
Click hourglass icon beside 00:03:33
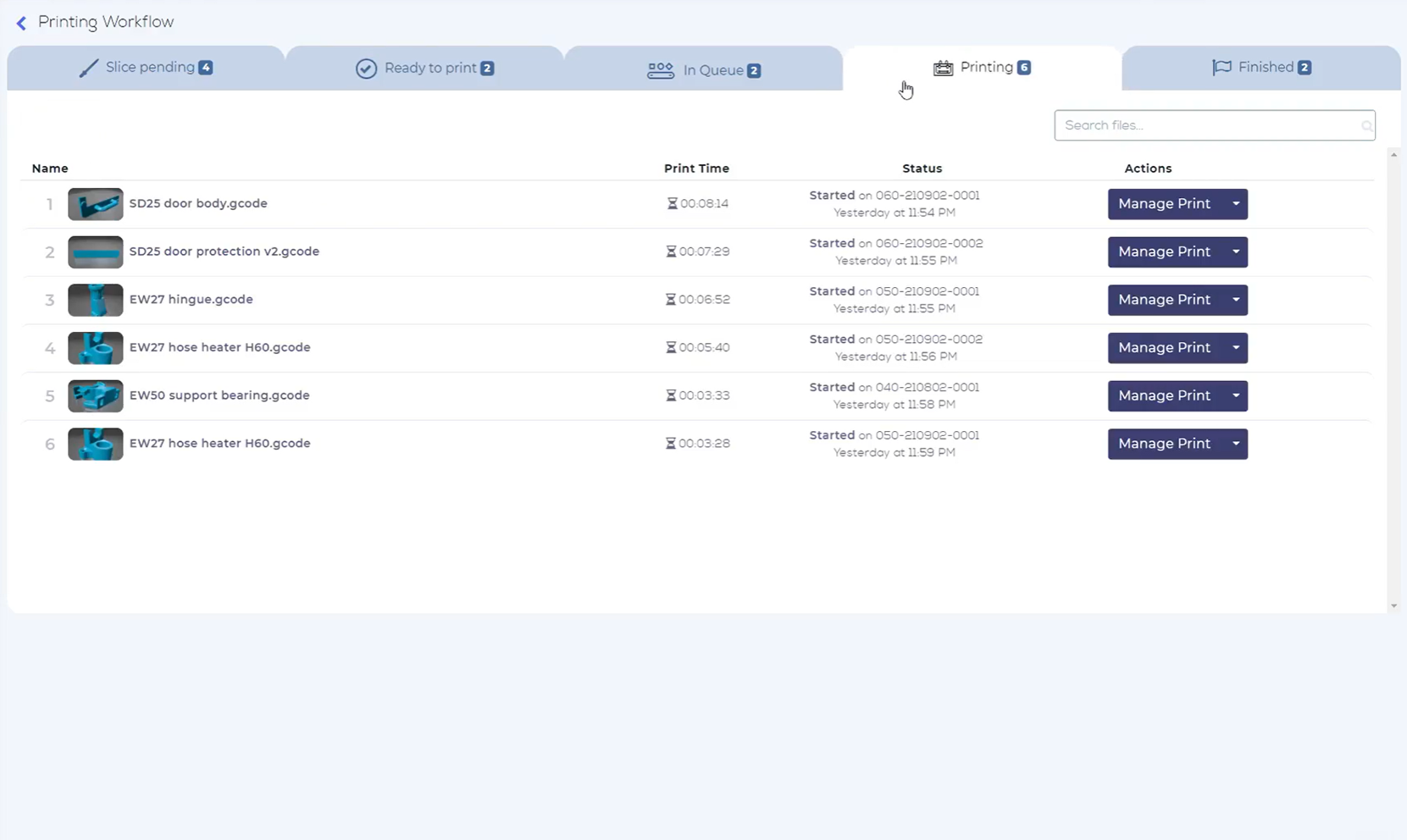(671, 395)
